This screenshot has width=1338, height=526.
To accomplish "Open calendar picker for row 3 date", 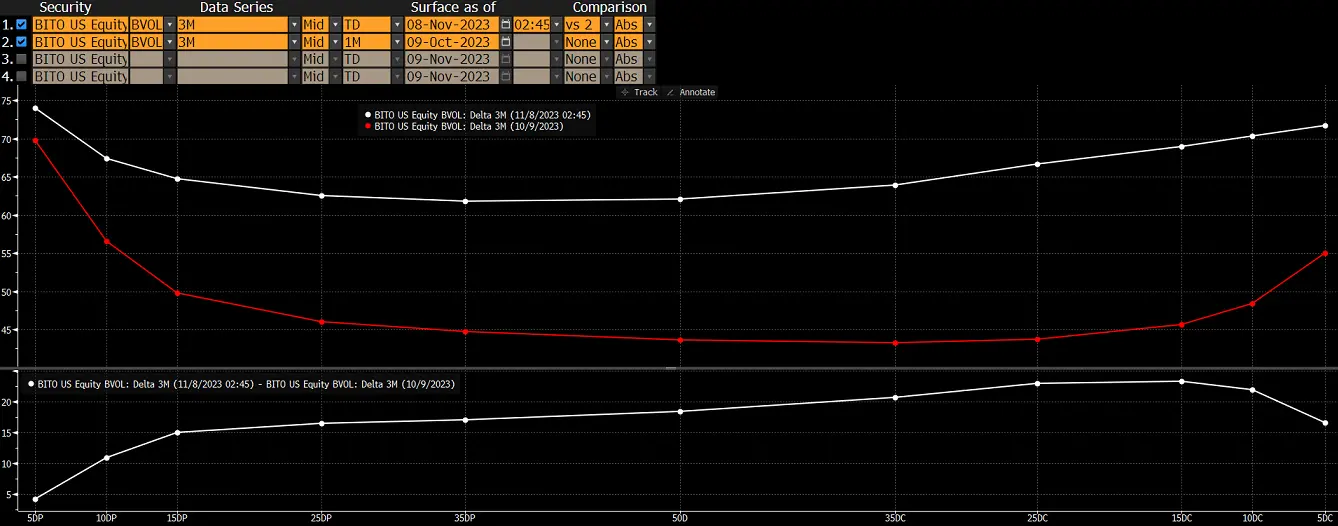I will 506,59.
